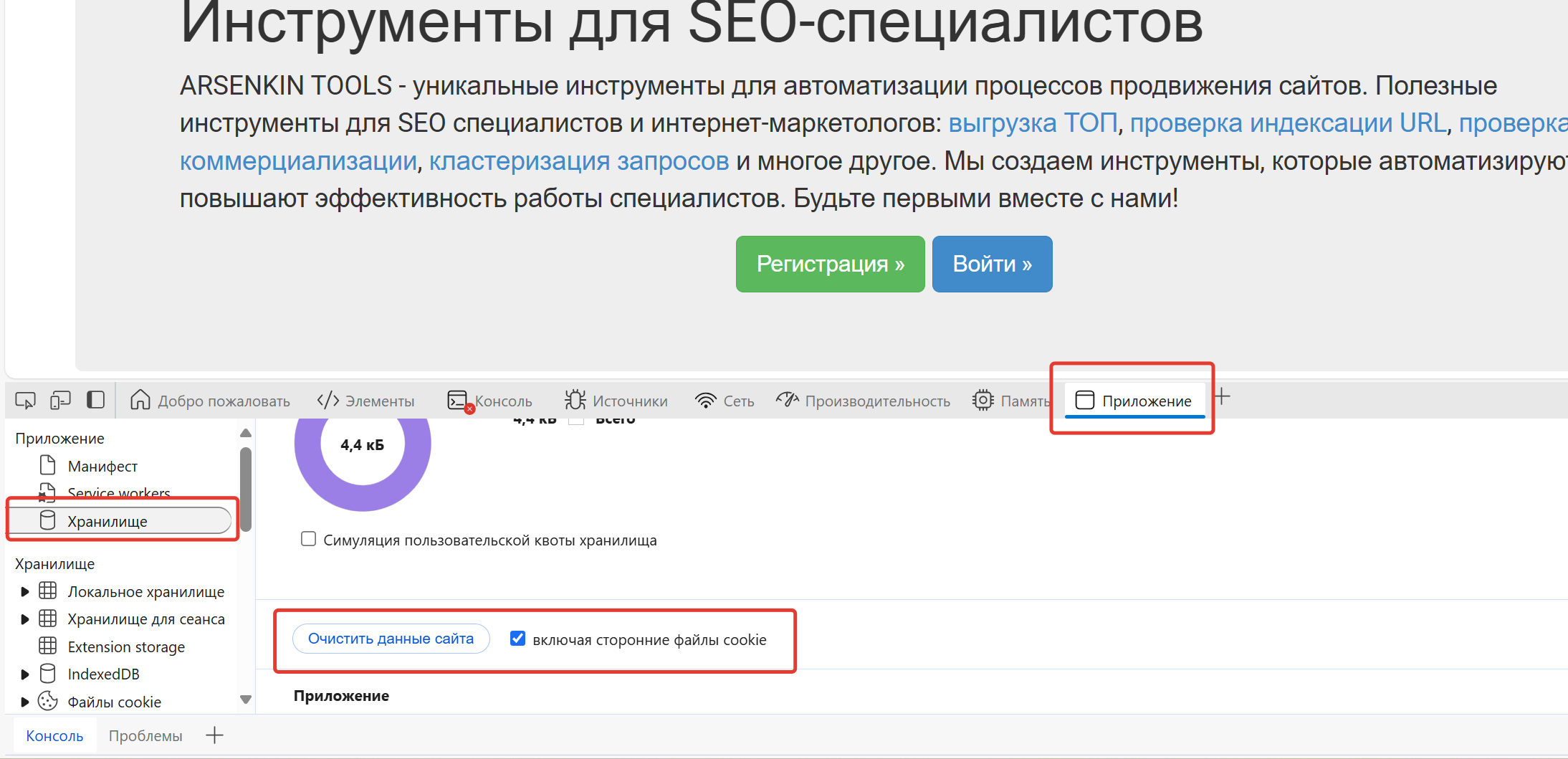
Task: Select Хранилище item in Приложение section
Action: tap(120, 521)
